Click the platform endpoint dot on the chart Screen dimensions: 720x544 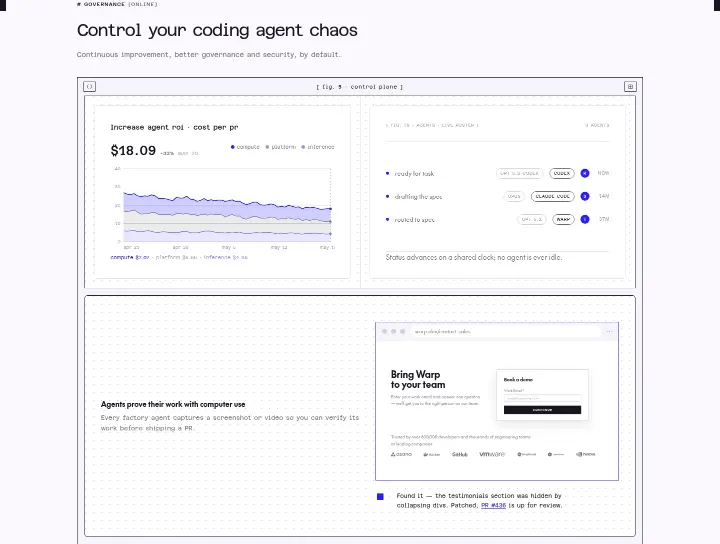331,222
